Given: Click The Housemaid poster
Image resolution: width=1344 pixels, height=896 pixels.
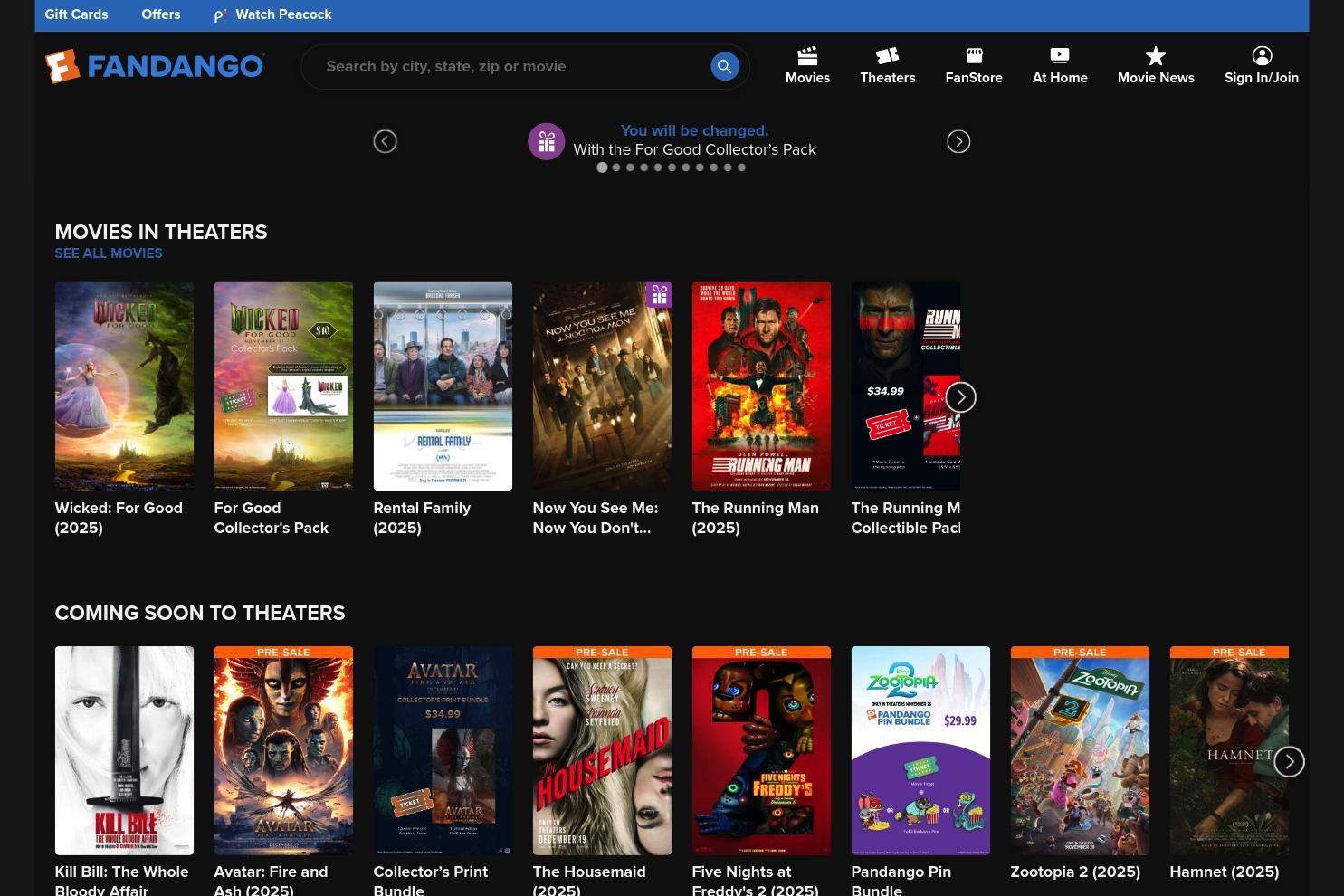Looking at the screenshot, I should (602, 750).
